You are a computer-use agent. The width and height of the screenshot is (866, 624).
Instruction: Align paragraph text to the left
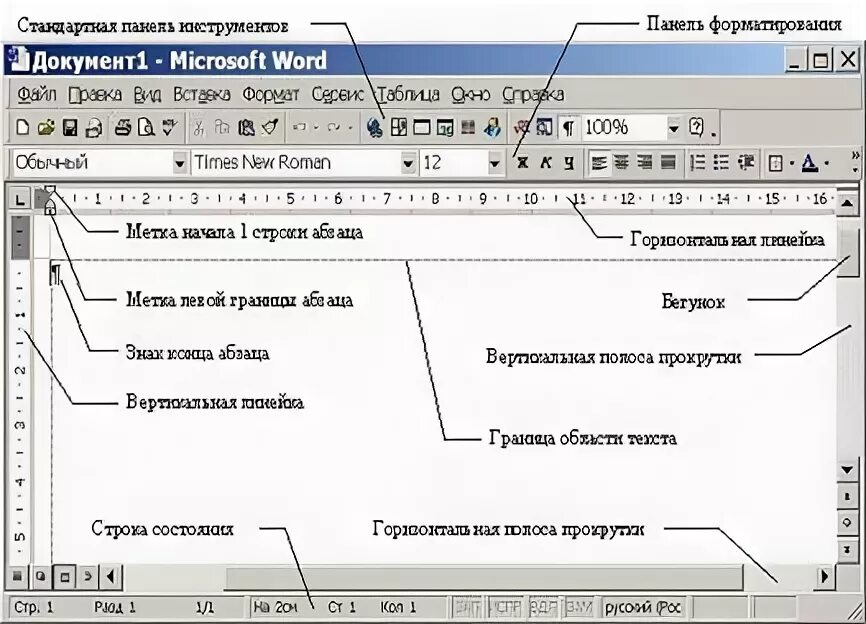click(x=599, y=162)
